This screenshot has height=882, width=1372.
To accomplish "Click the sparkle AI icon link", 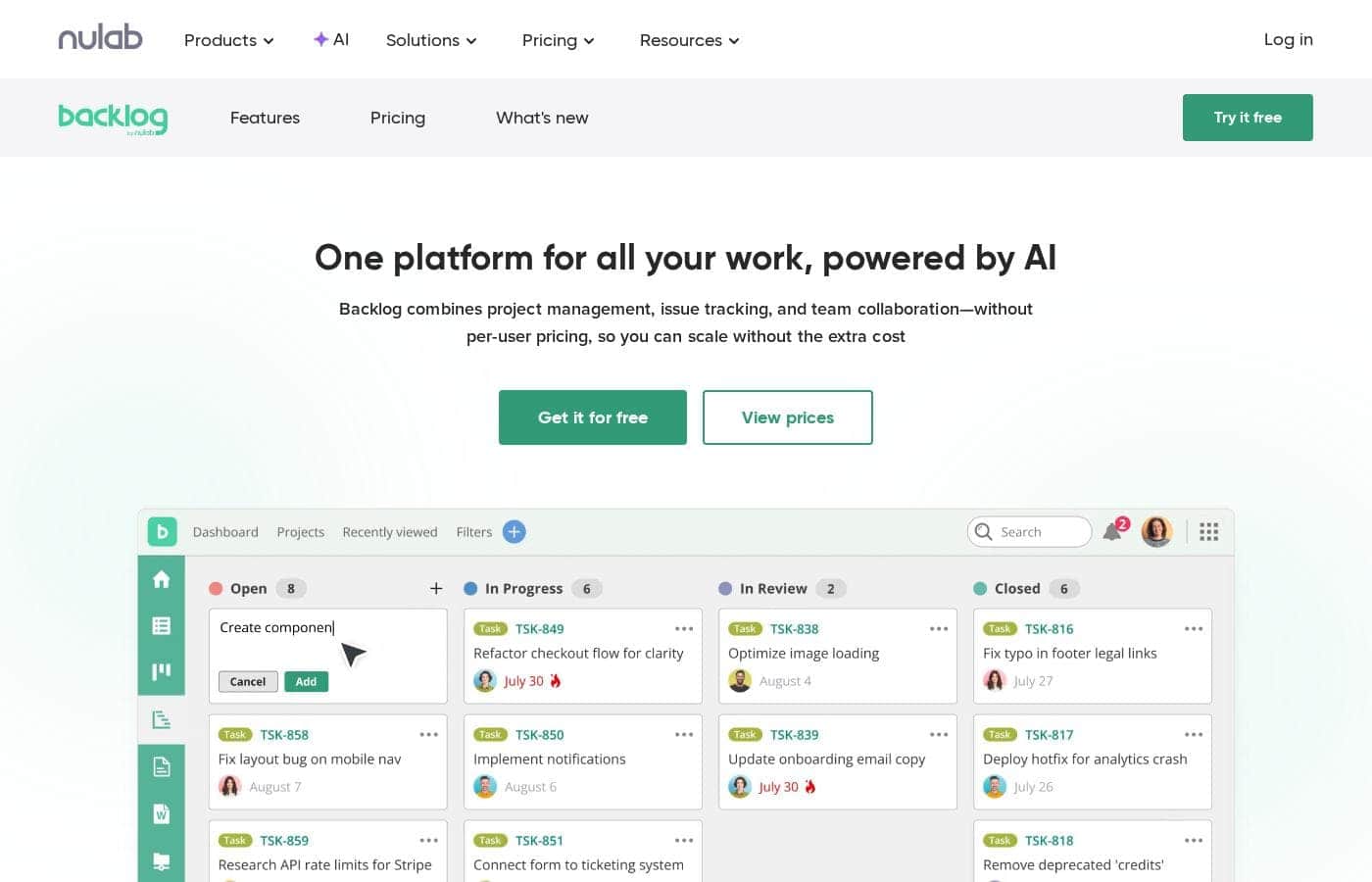I will click(331, 39).
